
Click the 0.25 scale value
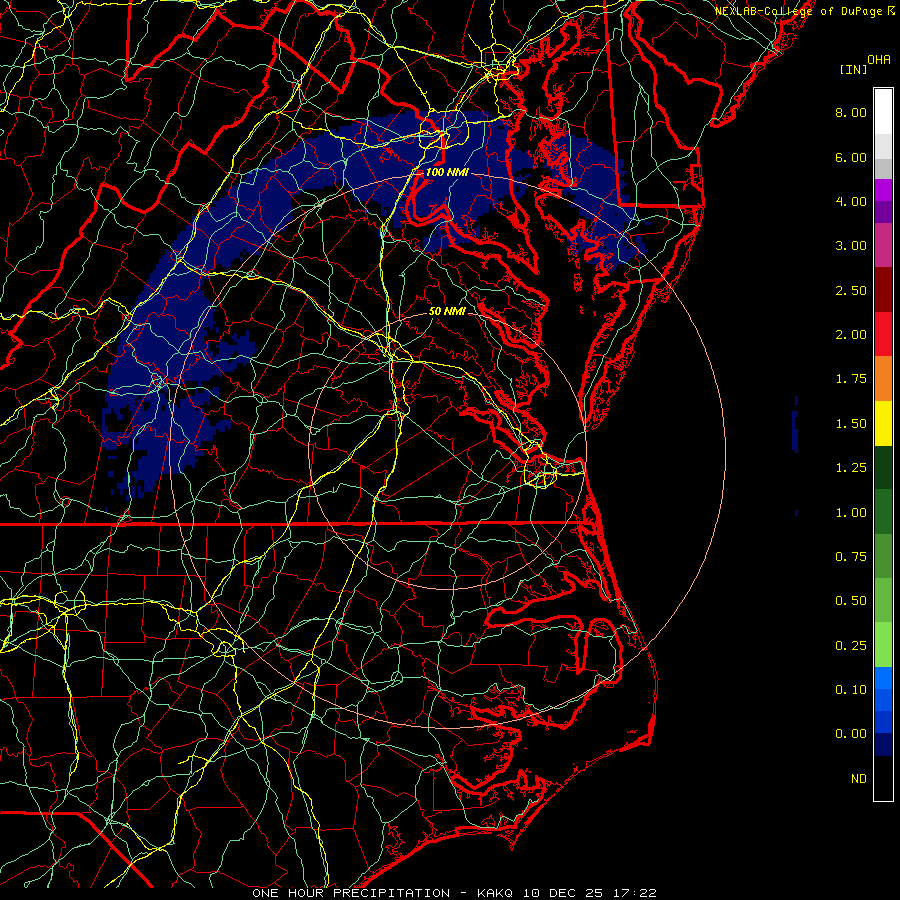[x=851, y=646]
